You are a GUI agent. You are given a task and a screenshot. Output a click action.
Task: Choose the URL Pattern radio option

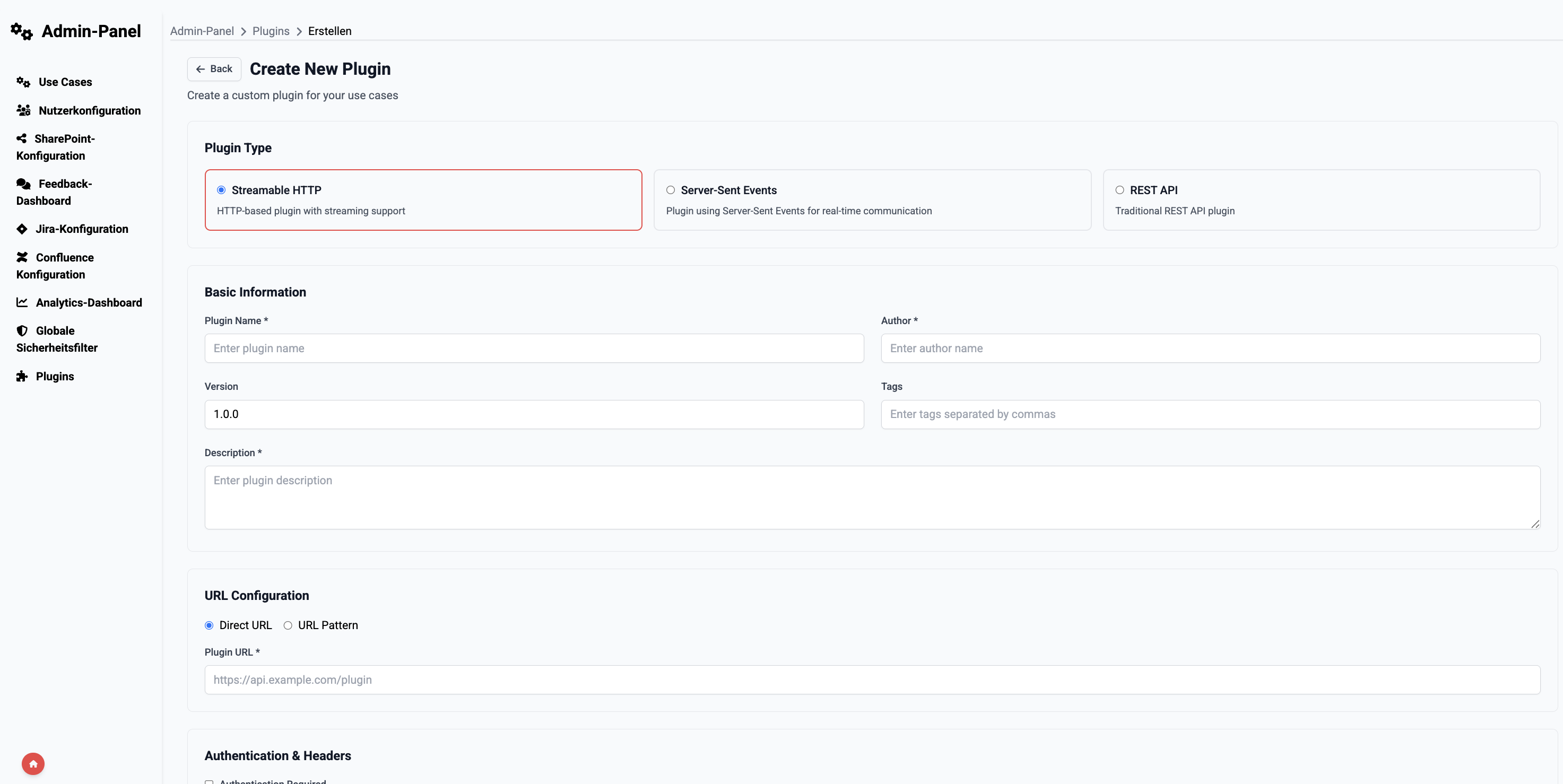click(288, 625)
